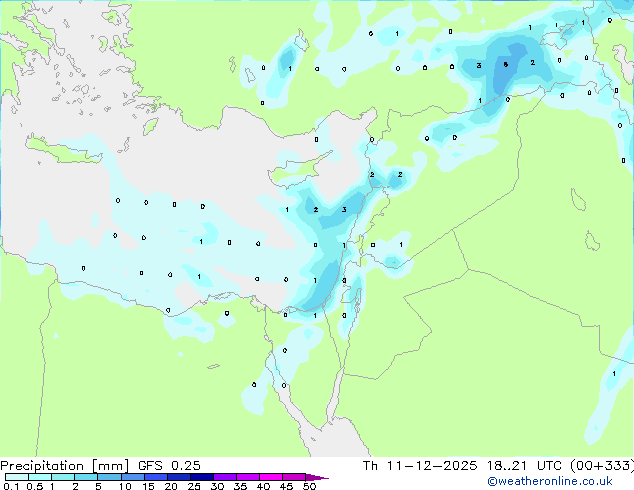The image size is (634, 490).
Task: Click the "5" value in the darkest rain area
Action: coord(505,65)
